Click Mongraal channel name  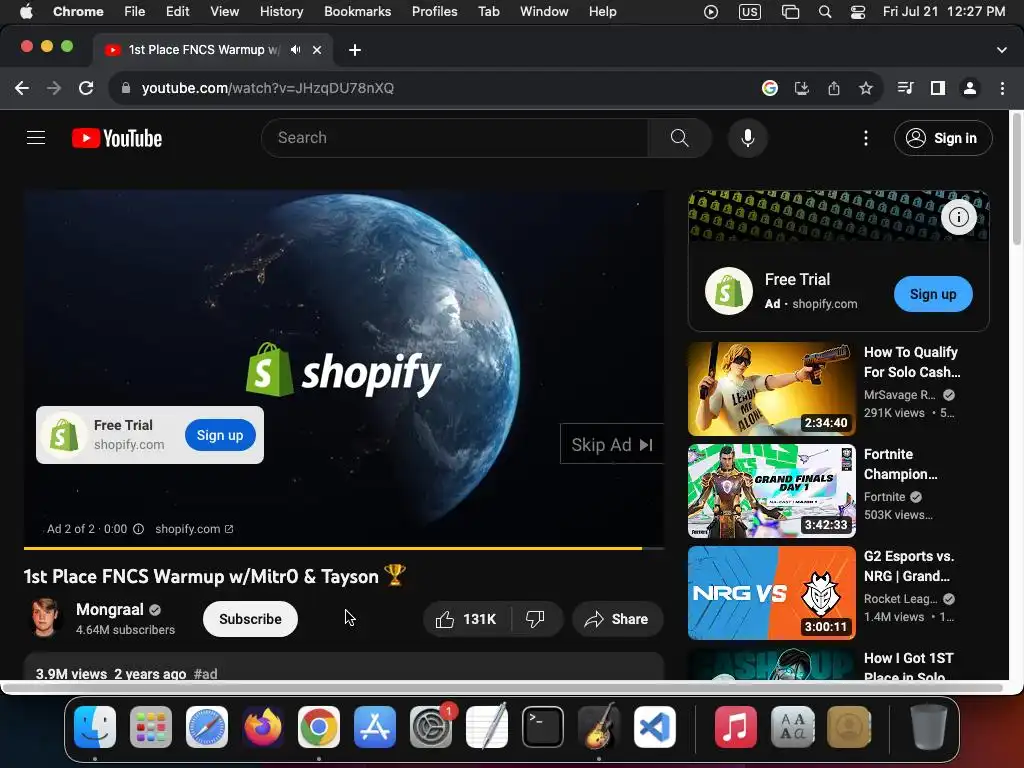(110, 609)
